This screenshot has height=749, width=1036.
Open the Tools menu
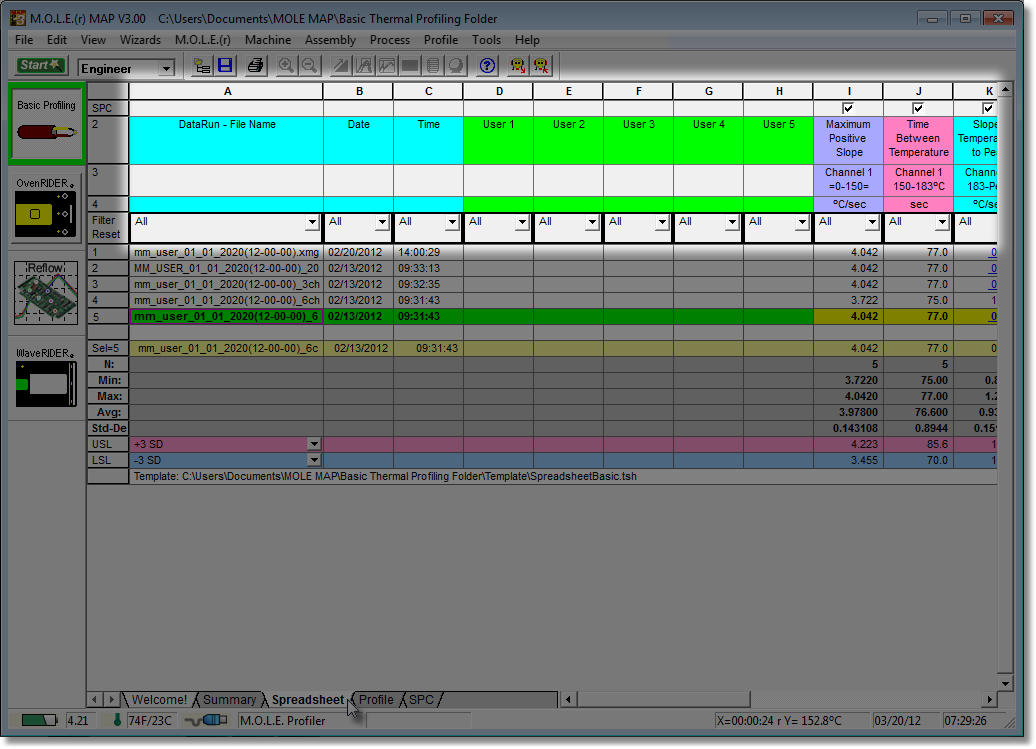pos(486,40)
